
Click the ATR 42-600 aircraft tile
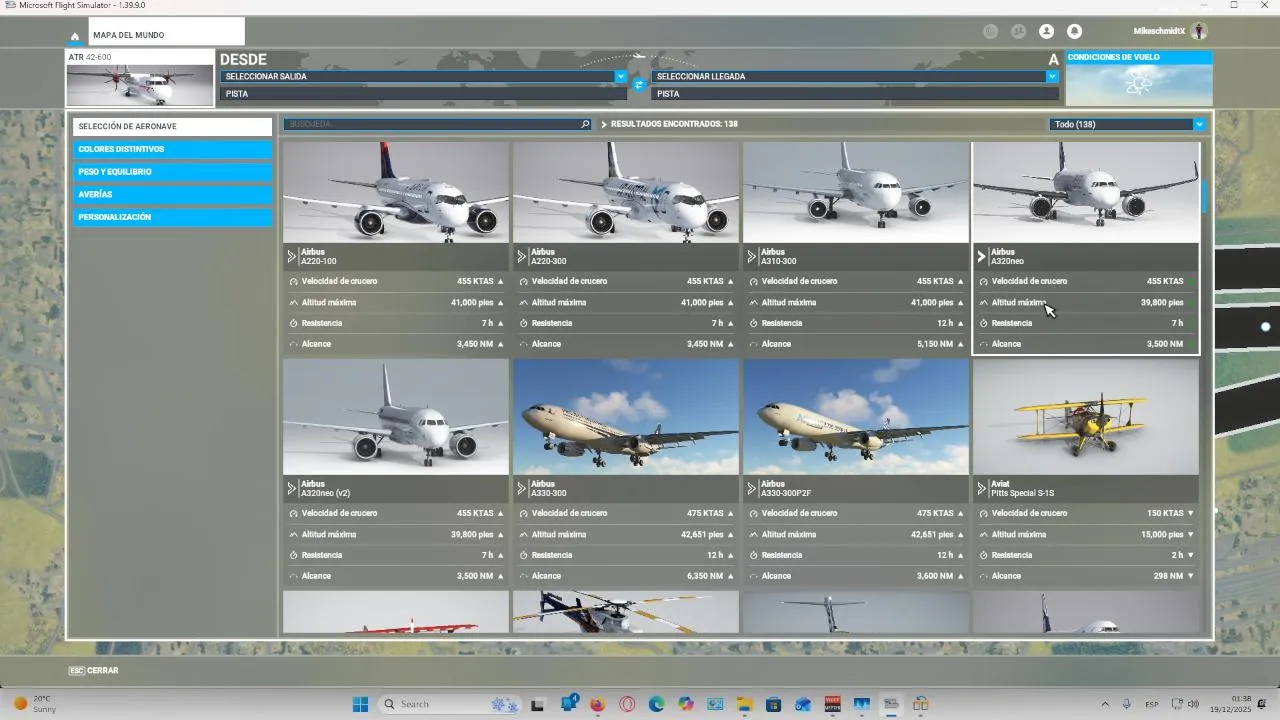(140, 78)
